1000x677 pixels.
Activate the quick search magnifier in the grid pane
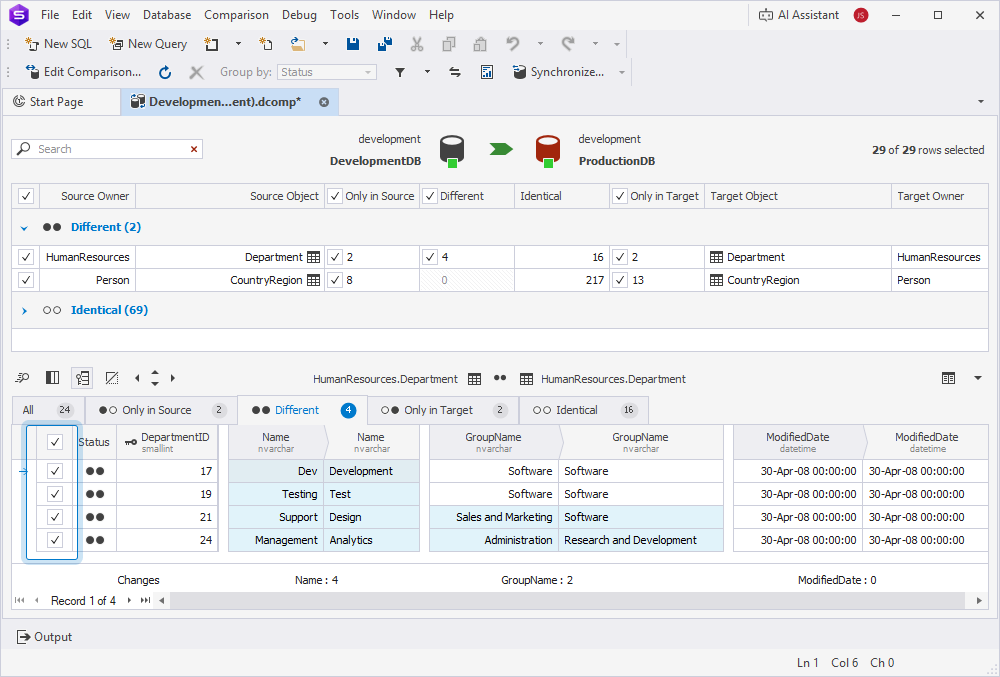pos(21,378)
